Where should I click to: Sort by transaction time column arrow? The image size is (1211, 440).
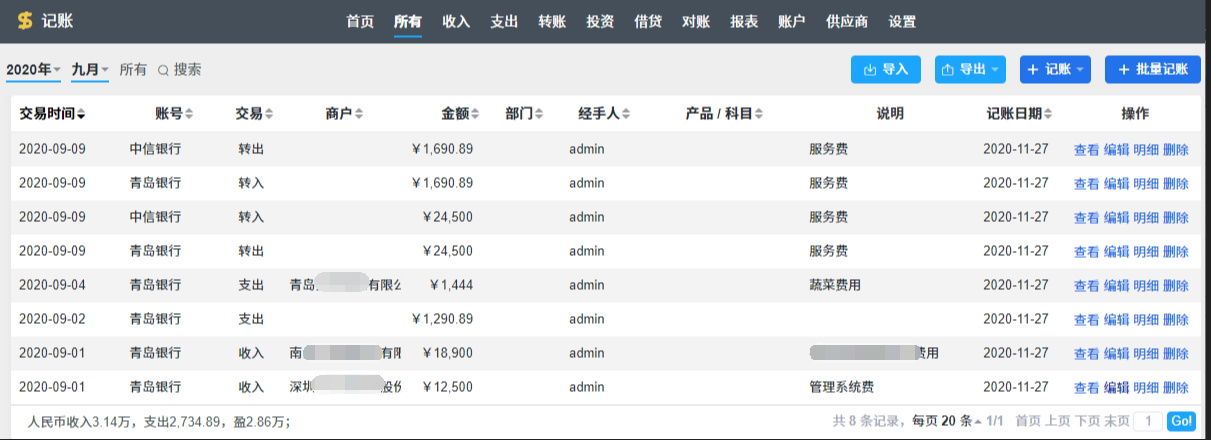point(81,114)
